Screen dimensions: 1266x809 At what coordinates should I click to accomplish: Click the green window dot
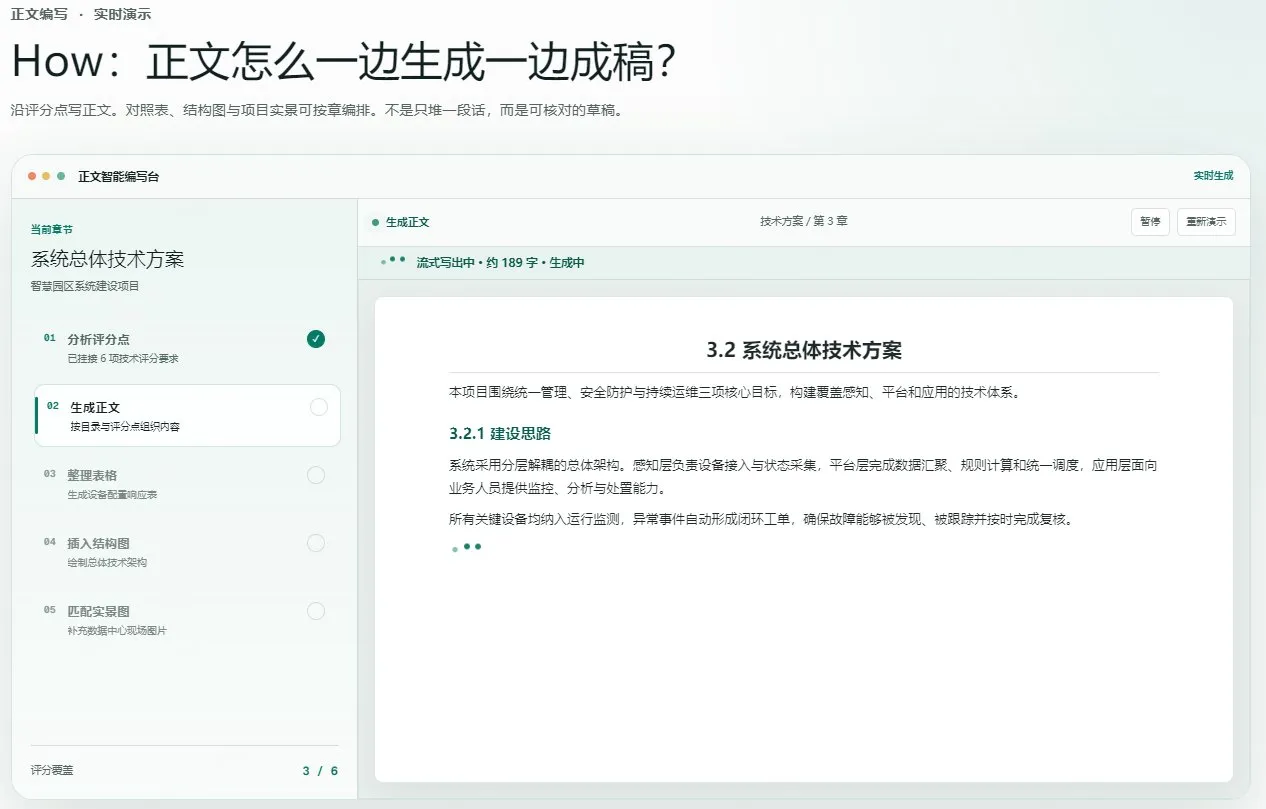pos(61,176)
